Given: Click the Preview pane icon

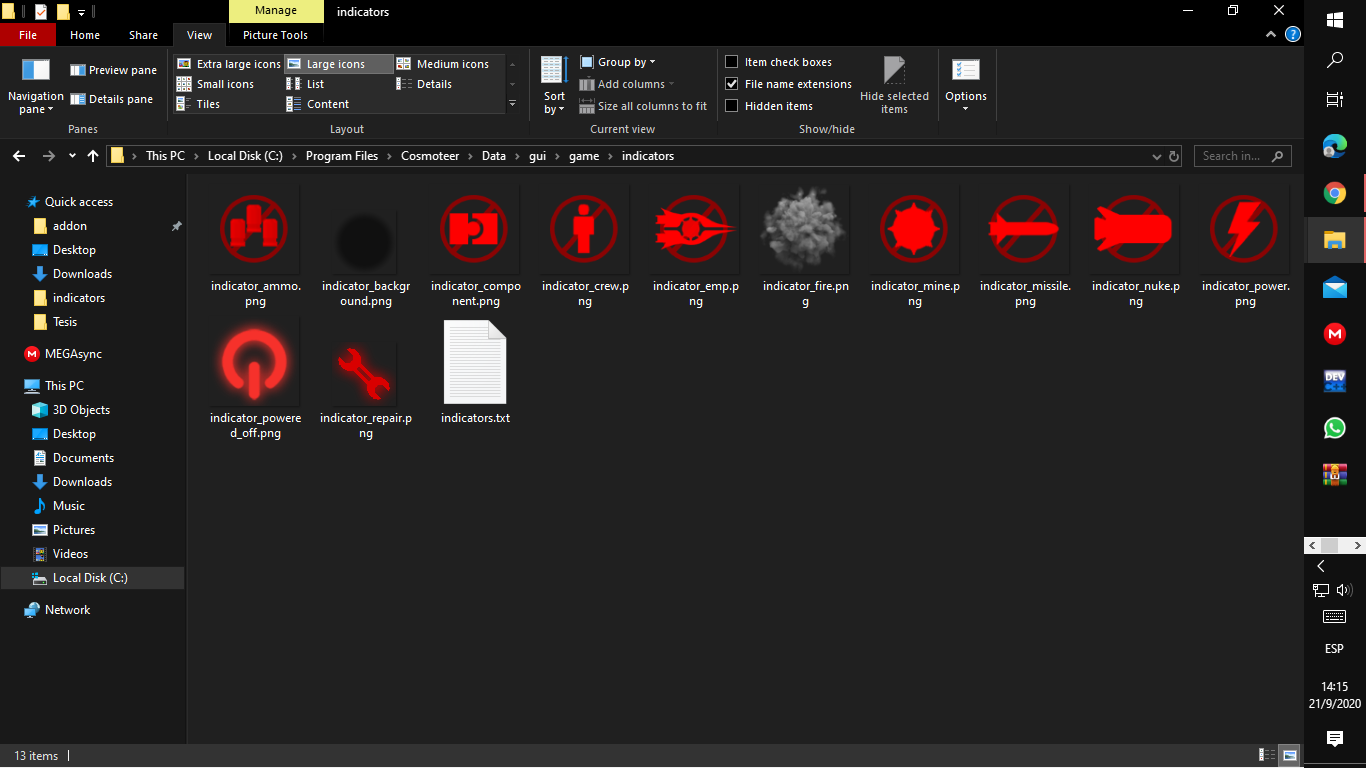Looking at the screenshot, I should click(78, 70).
